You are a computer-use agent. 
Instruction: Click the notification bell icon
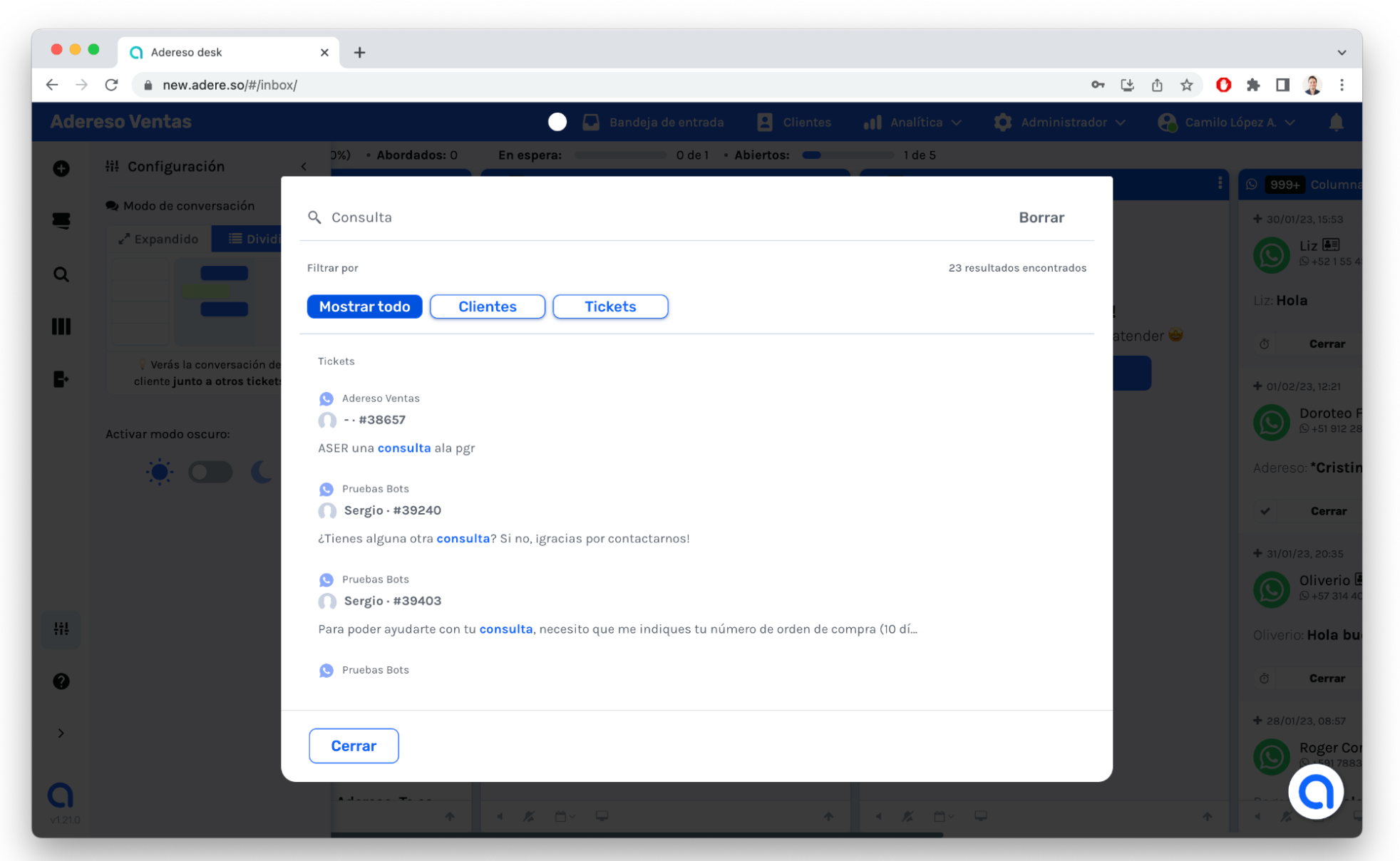point(1337,122)
